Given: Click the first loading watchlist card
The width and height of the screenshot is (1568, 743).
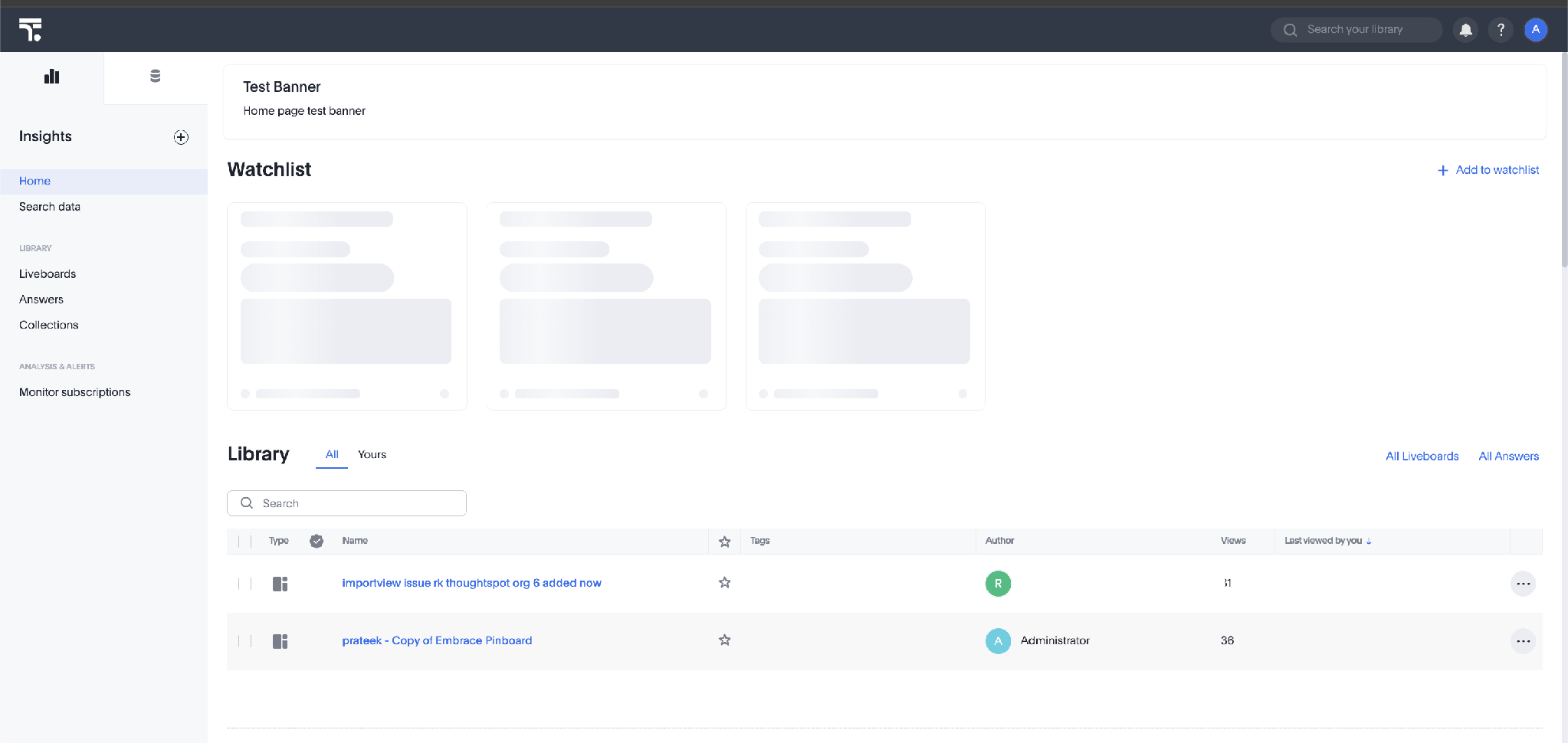Looking at the screenshot, I should click(347, 306).
